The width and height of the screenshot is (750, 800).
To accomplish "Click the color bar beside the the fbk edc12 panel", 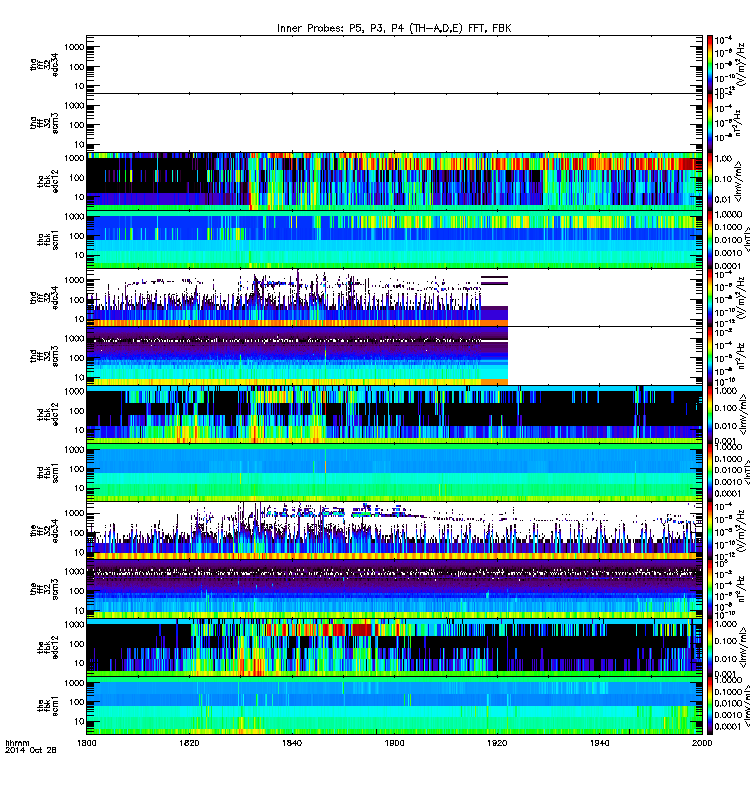I will (710, 647).
